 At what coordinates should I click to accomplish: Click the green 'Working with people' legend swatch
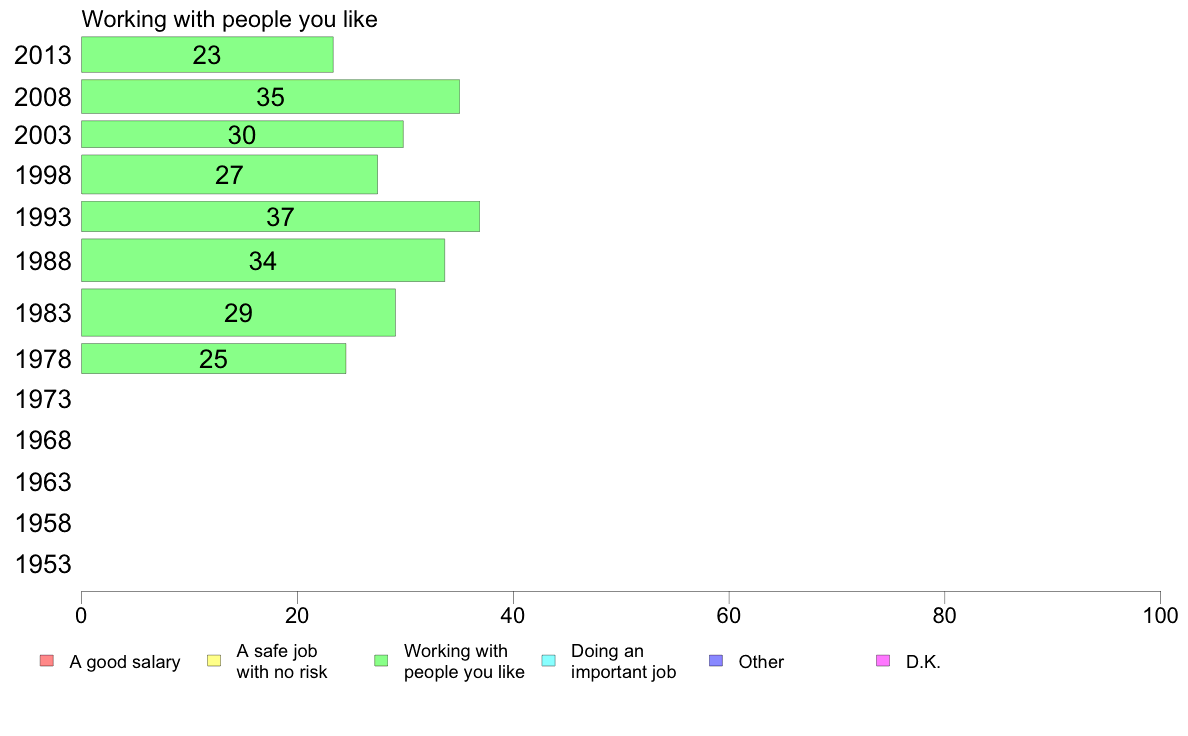coord(381,661)
